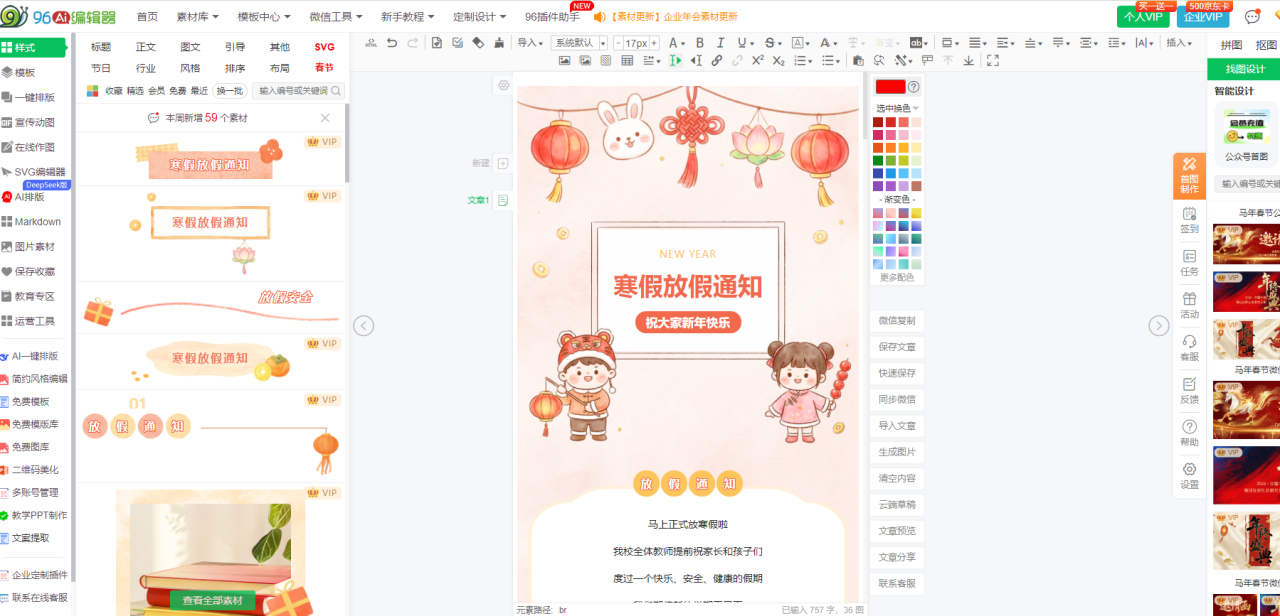Click the 换一批 refresh button
The width and height of the screenshot is (1280, 616).
pyautogui.click(x=230, y=91)
